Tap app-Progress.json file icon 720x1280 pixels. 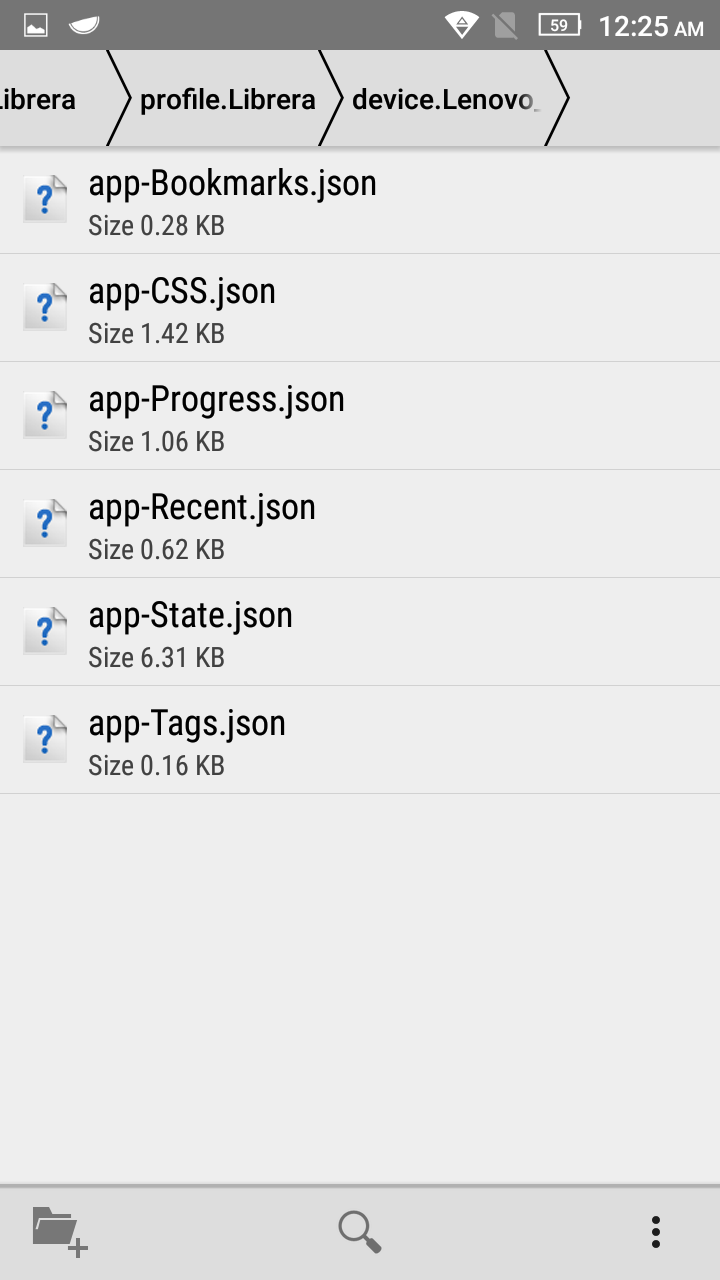tap(45, 415)
